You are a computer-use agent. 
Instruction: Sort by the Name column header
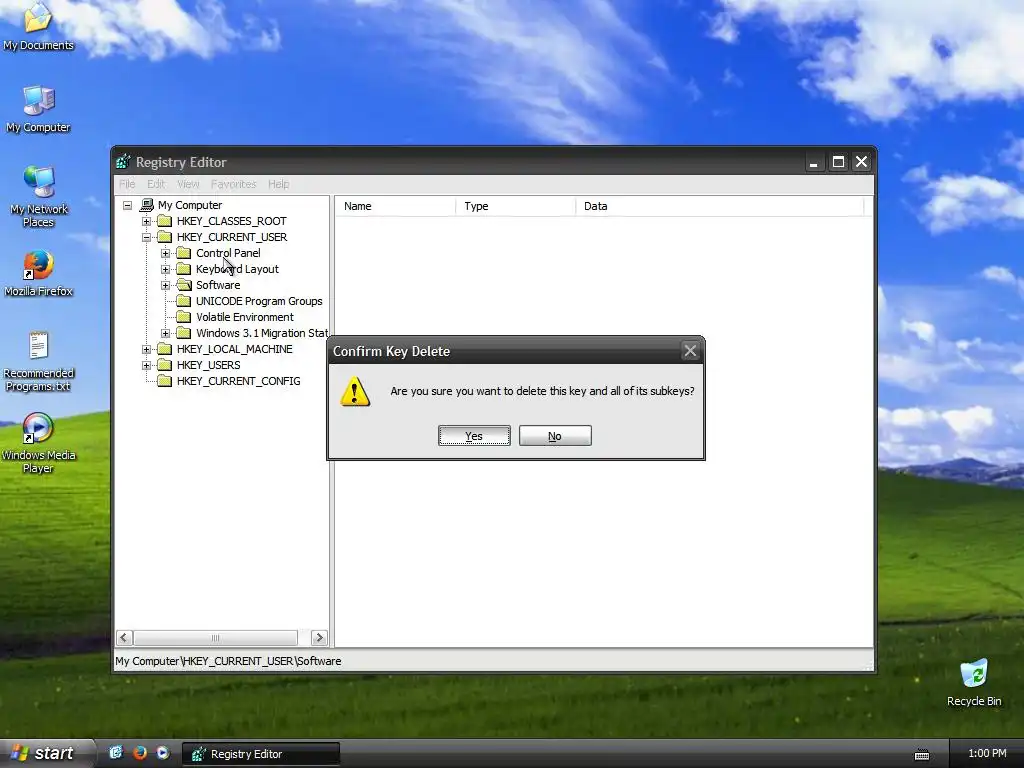click(x=395, y=206)
